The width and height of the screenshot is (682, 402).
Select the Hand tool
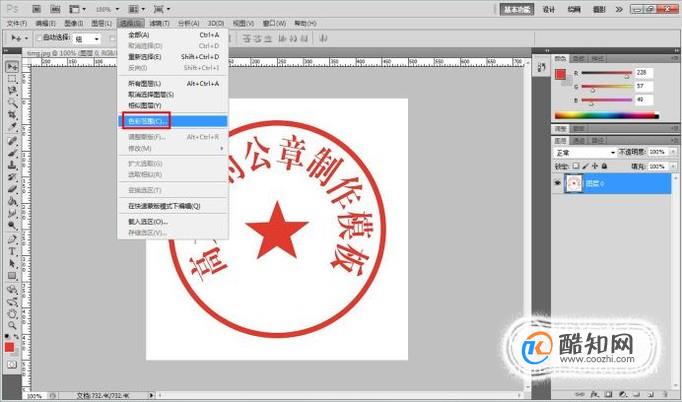pyautogui.click(x=12, y=314)
